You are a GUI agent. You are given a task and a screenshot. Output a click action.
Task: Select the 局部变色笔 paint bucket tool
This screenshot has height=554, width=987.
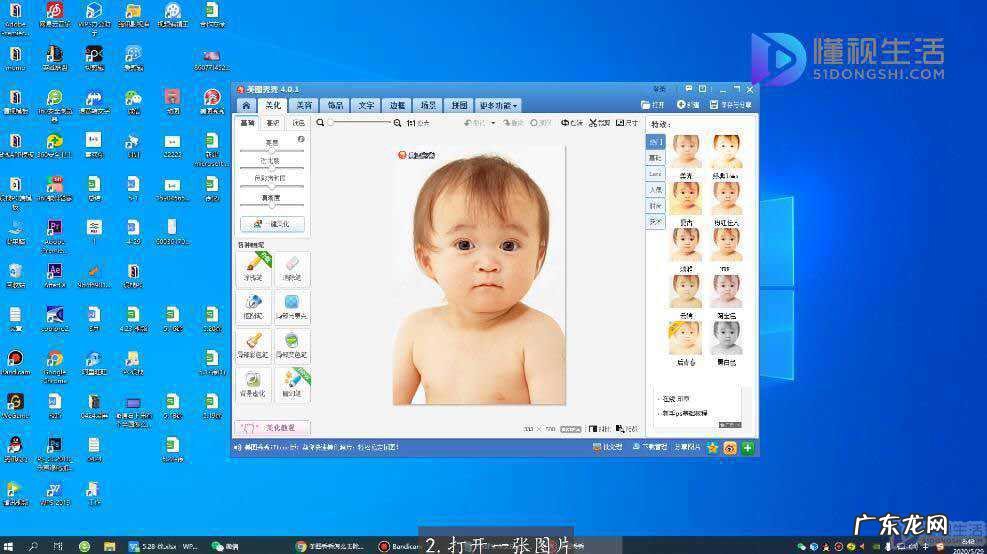coord(292,346)
